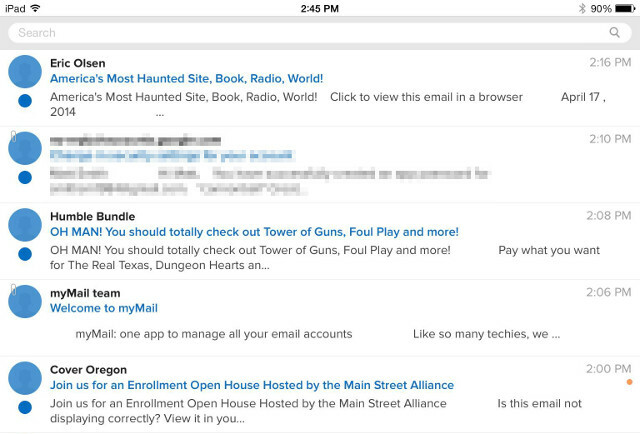Image resolution: width=640 pixels, height=434 pixels.
Task: Select sender name myMail team
Action: [x=85, y=293]
